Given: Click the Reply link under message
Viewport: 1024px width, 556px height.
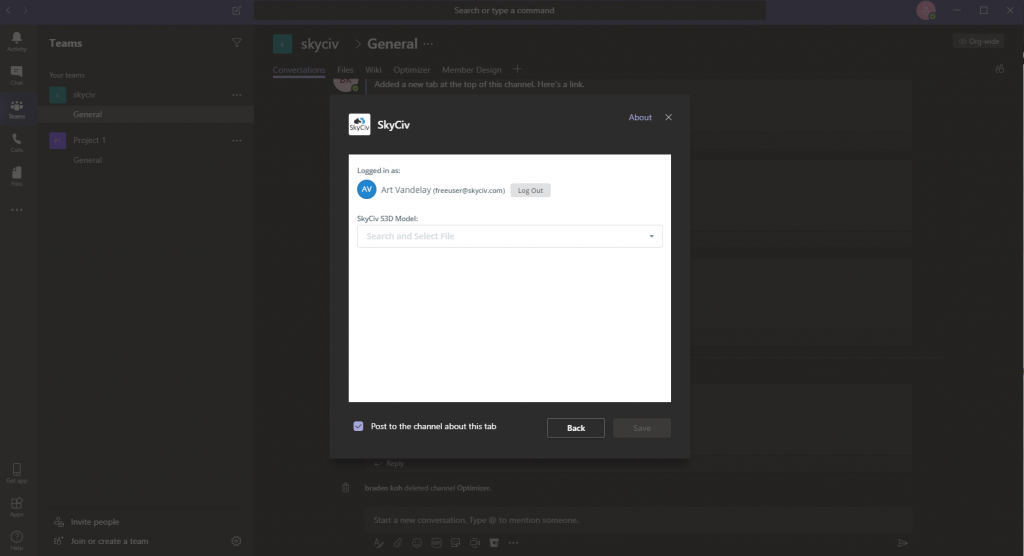Looking at the screenshot, I should click(x=389, y=464).
